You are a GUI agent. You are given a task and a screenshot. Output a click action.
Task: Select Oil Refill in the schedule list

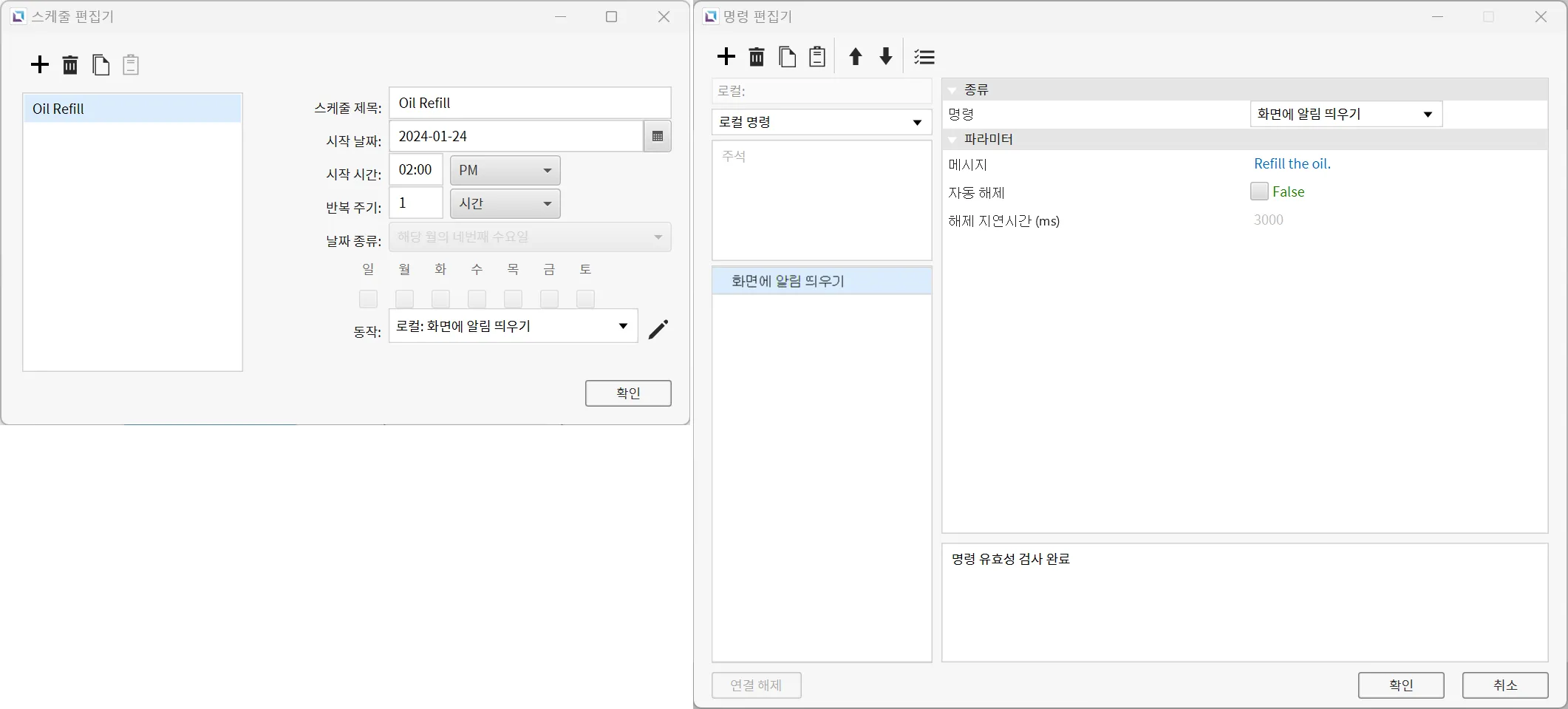(132, 109)
